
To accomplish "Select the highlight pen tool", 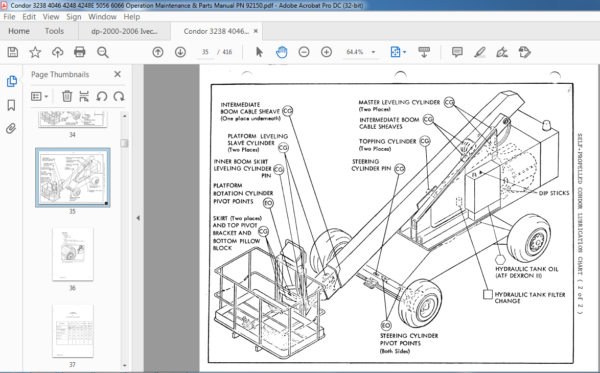I will (479, 52).
